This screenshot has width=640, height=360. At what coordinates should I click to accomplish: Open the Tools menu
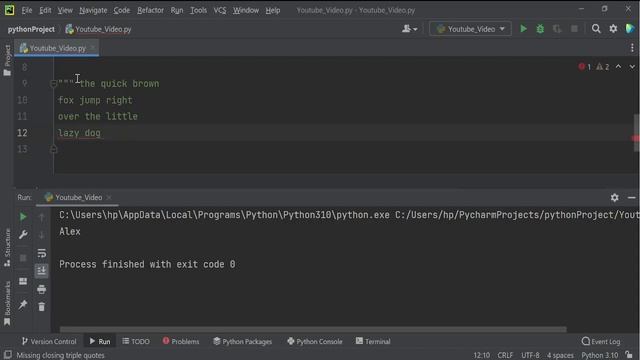pyautogui.click(x=198, y=10)
